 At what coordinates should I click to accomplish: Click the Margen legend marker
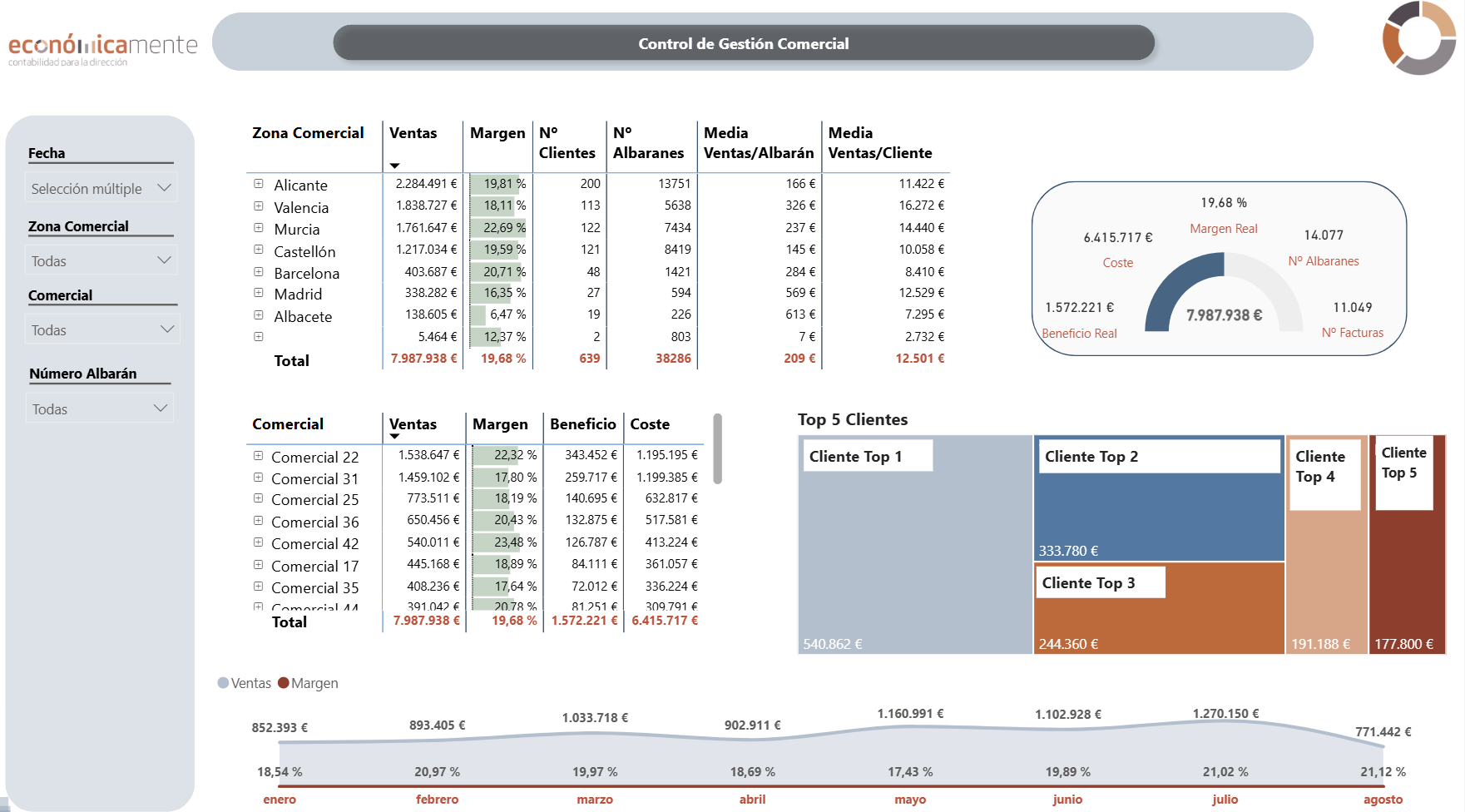pyautogui.click(x=284, y=683)
